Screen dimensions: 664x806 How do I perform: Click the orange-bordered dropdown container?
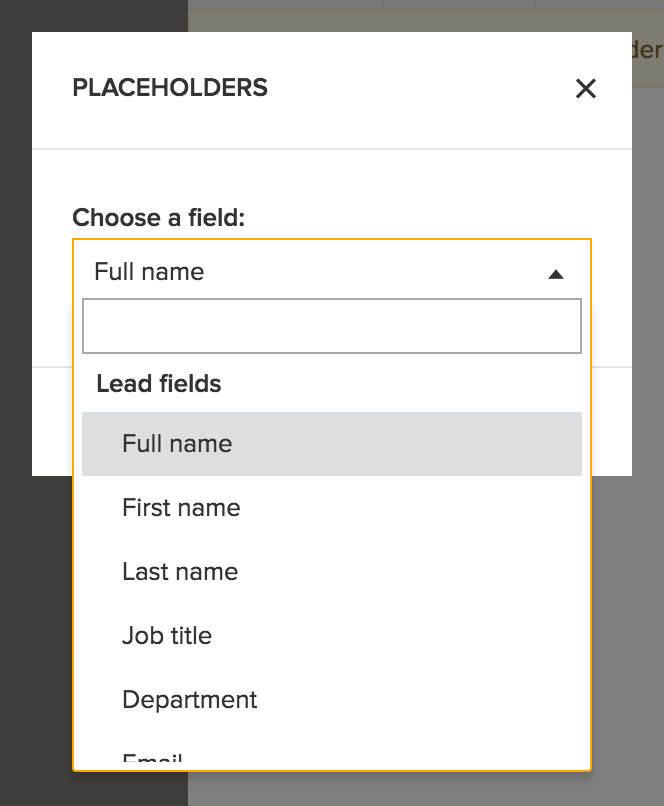[x=330, y=500]
